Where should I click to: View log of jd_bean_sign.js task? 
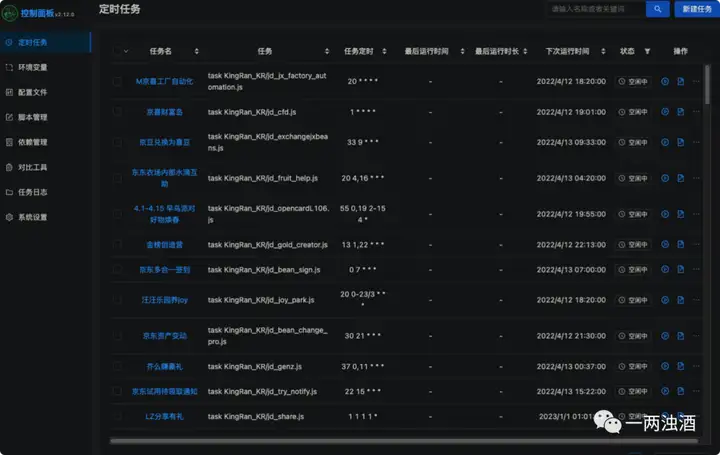(x=681, y=270)
